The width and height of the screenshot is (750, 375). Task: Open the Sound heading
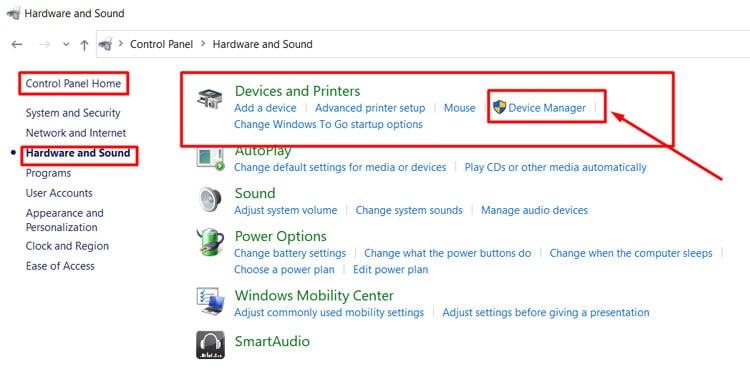click(x=255, y=193)
